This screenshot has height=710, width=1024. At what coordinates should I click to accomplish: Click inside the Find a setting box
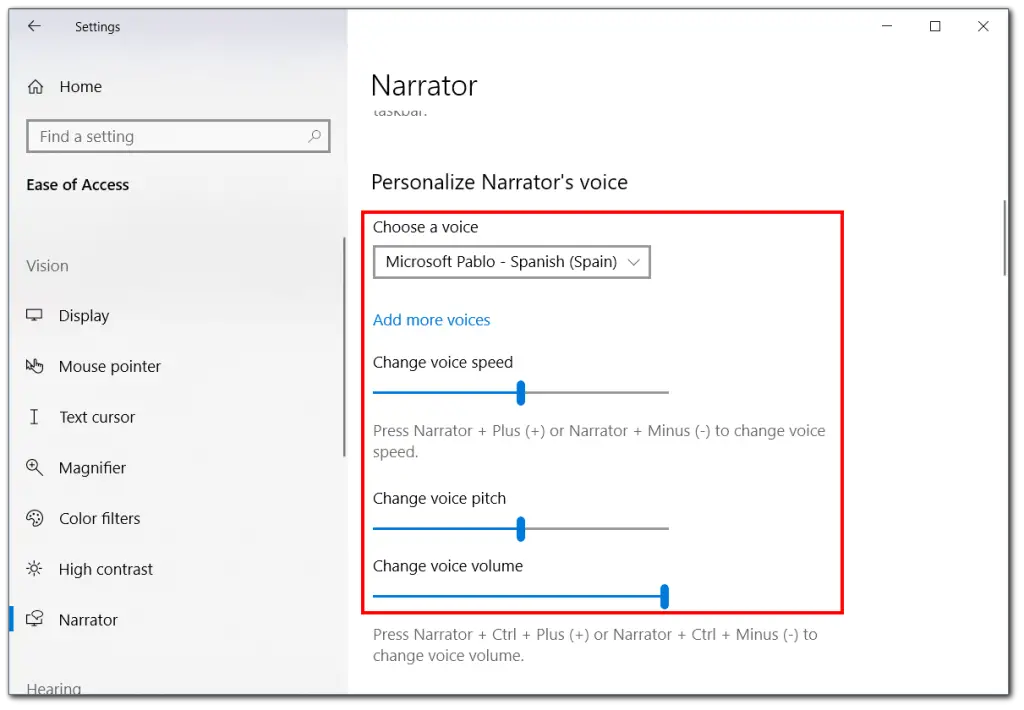click(x=160, y=136)
